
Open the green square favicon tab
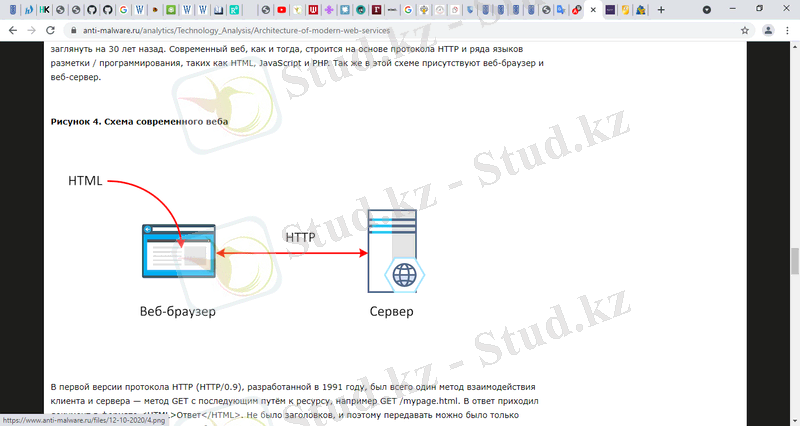(171, 10)
